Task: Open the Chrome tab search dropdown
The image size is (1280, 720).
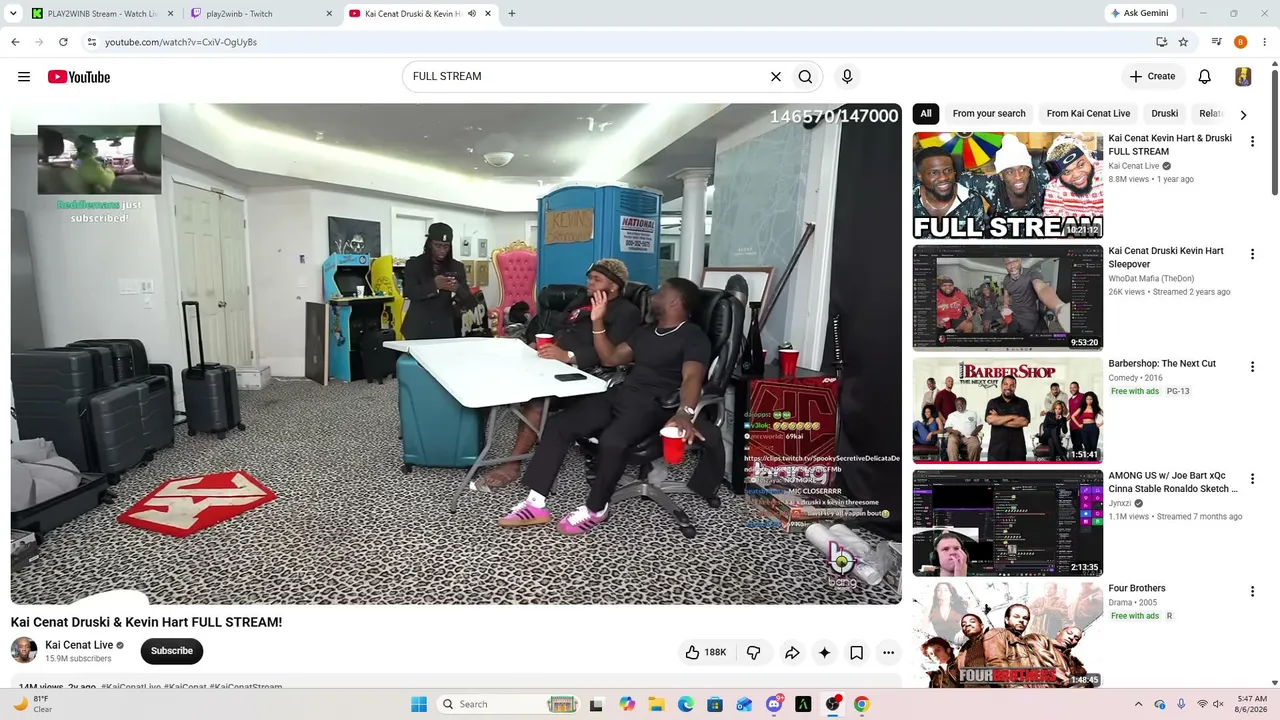Action: point(14,14)
